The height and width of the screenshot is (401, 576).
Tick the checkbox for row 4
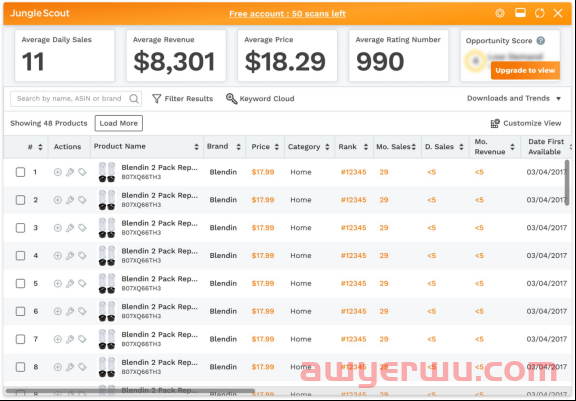click(20, 256)
